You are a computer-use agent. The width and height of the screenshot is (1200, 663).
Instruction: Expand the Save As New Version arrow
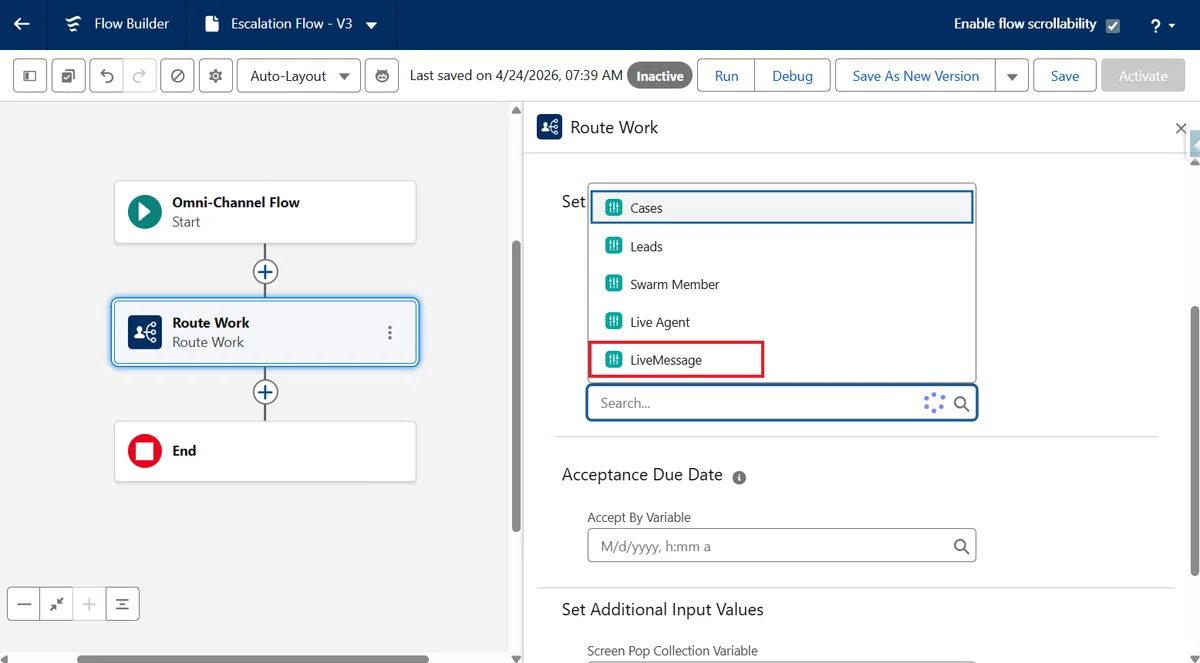1012,76
